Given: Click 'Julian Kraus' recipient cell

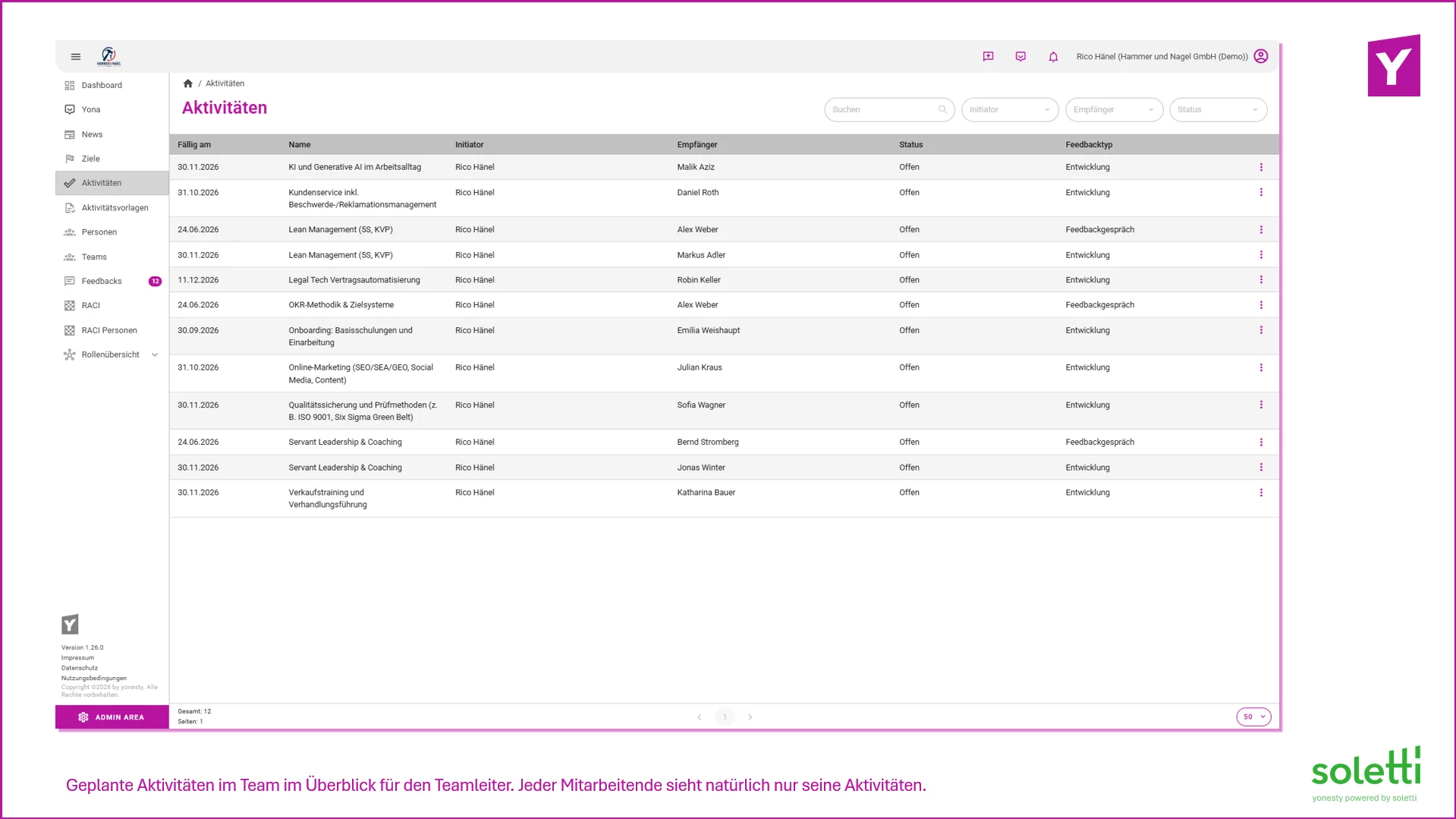Looking at the screenshot, I should (x=700, y=367).
